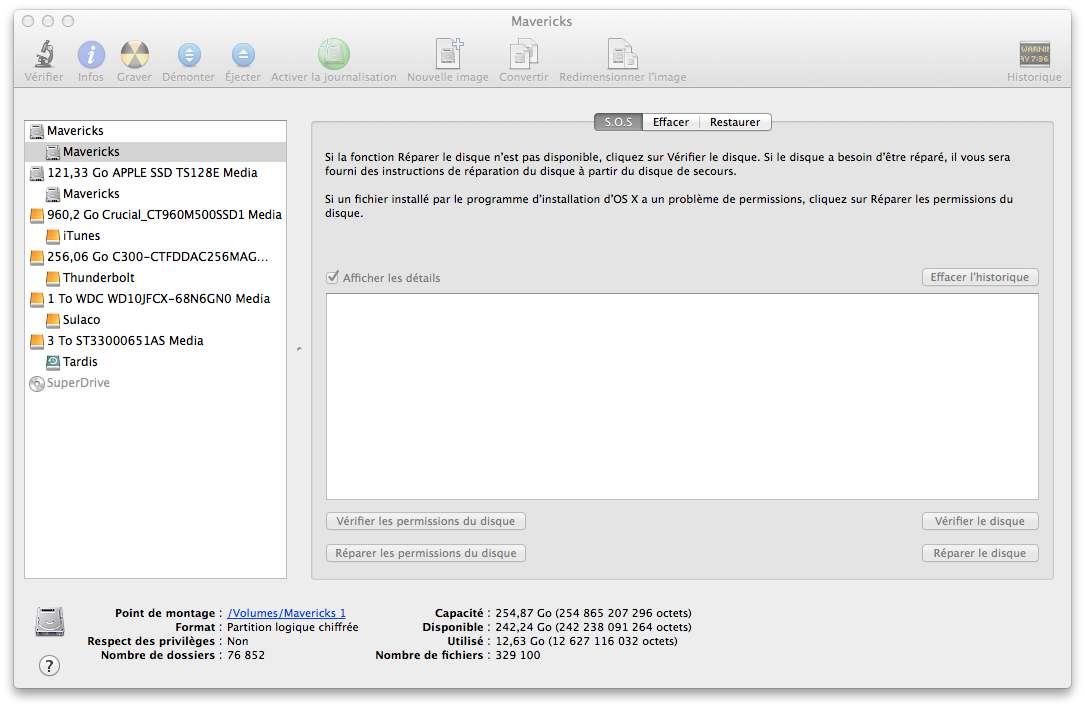Switch to the S.O.S tab
This screenshot has width=1085, height=708.
pyautogui.click(x=618, y=122)
